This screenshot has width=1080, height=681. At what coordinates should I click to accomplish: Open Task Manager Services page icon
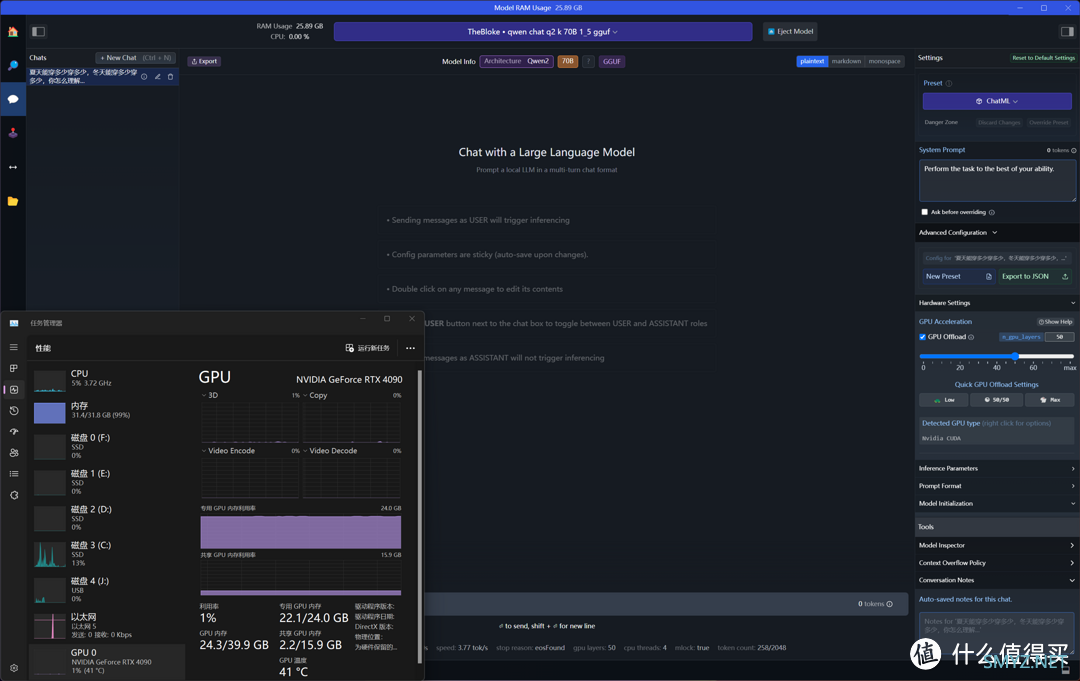(14, 495)
